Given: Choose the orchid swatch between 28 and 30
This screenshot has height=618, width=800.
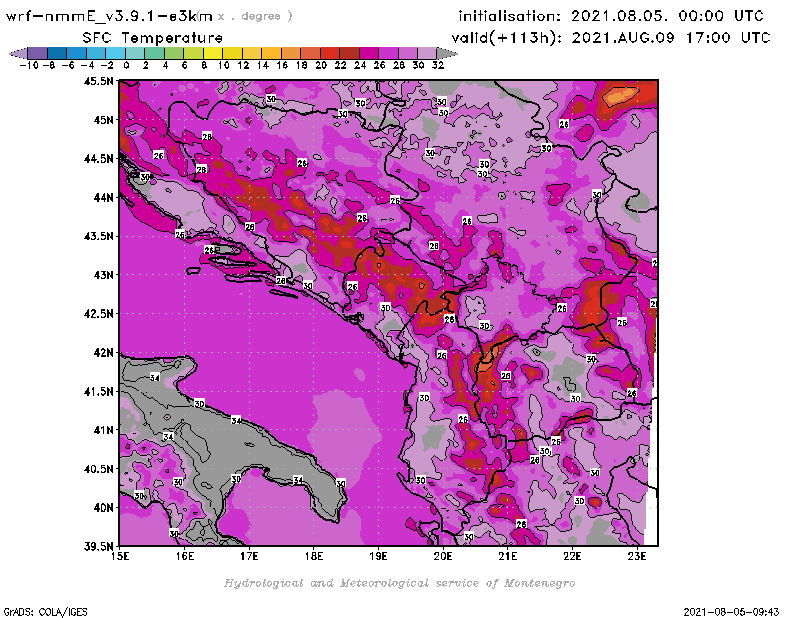Looking at the screenshot, I should pos(408,53).
